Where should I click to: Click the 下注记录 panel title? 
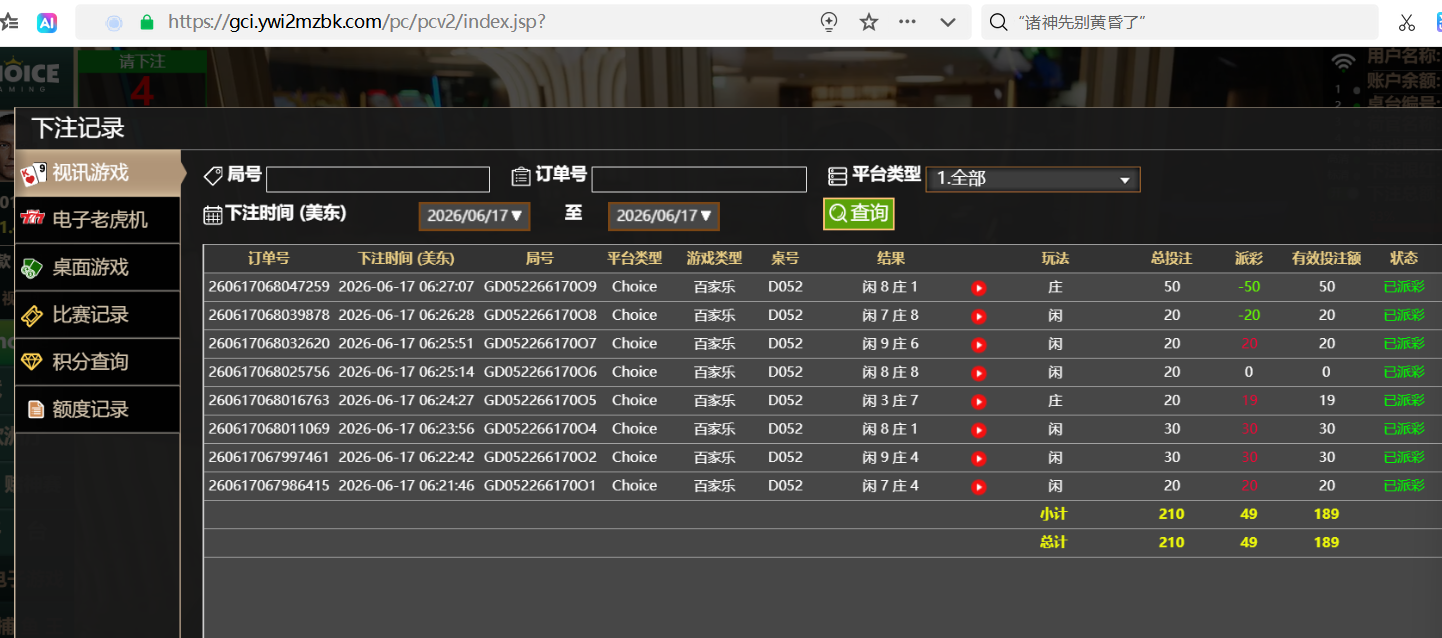(78, 128)
